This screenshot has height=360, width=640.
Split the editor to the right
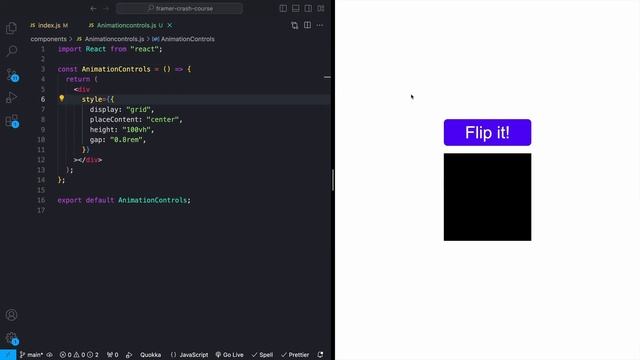pyautogui.click(x=307, y=25)
